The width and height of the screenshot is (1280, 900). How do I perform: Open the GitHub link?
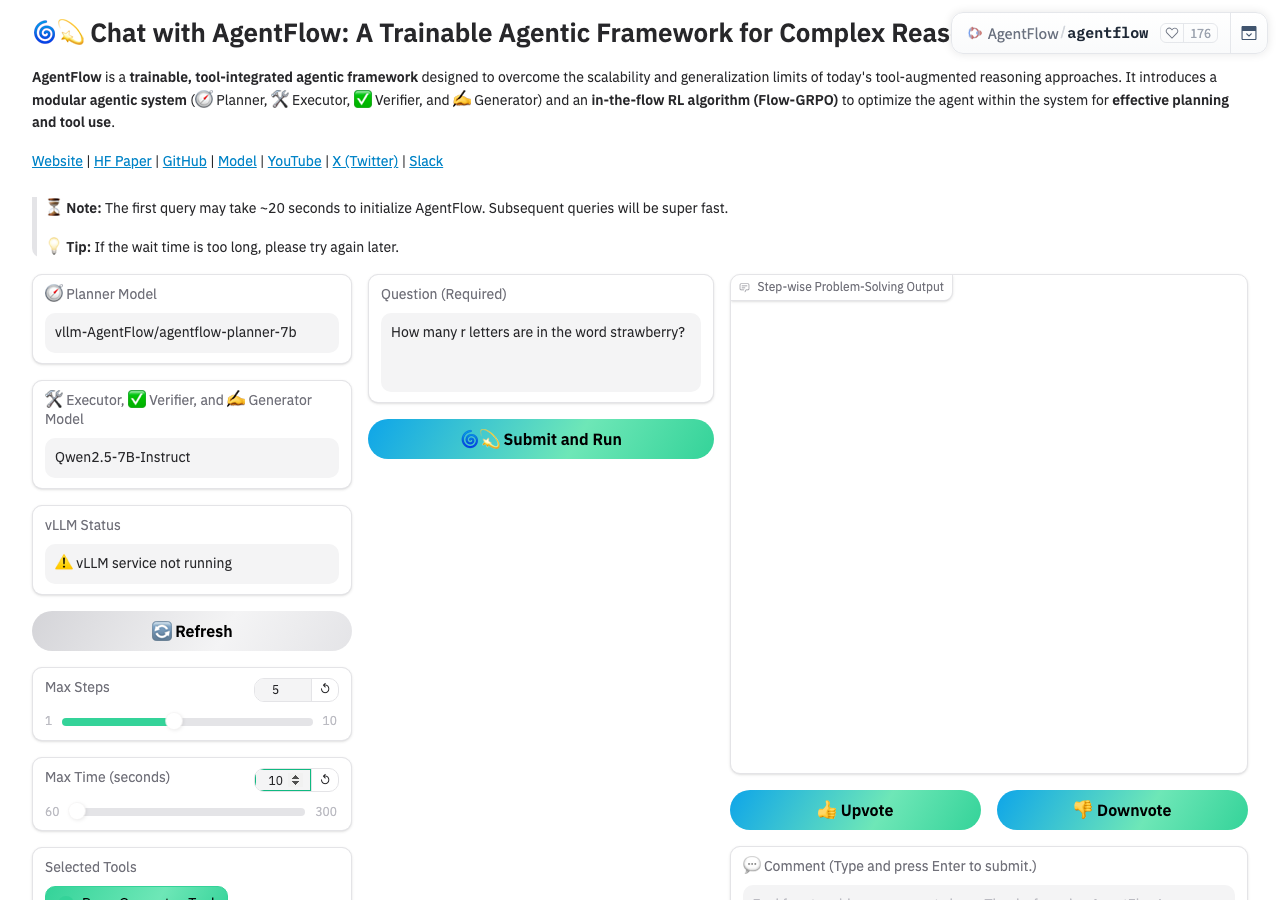[185, 161]
